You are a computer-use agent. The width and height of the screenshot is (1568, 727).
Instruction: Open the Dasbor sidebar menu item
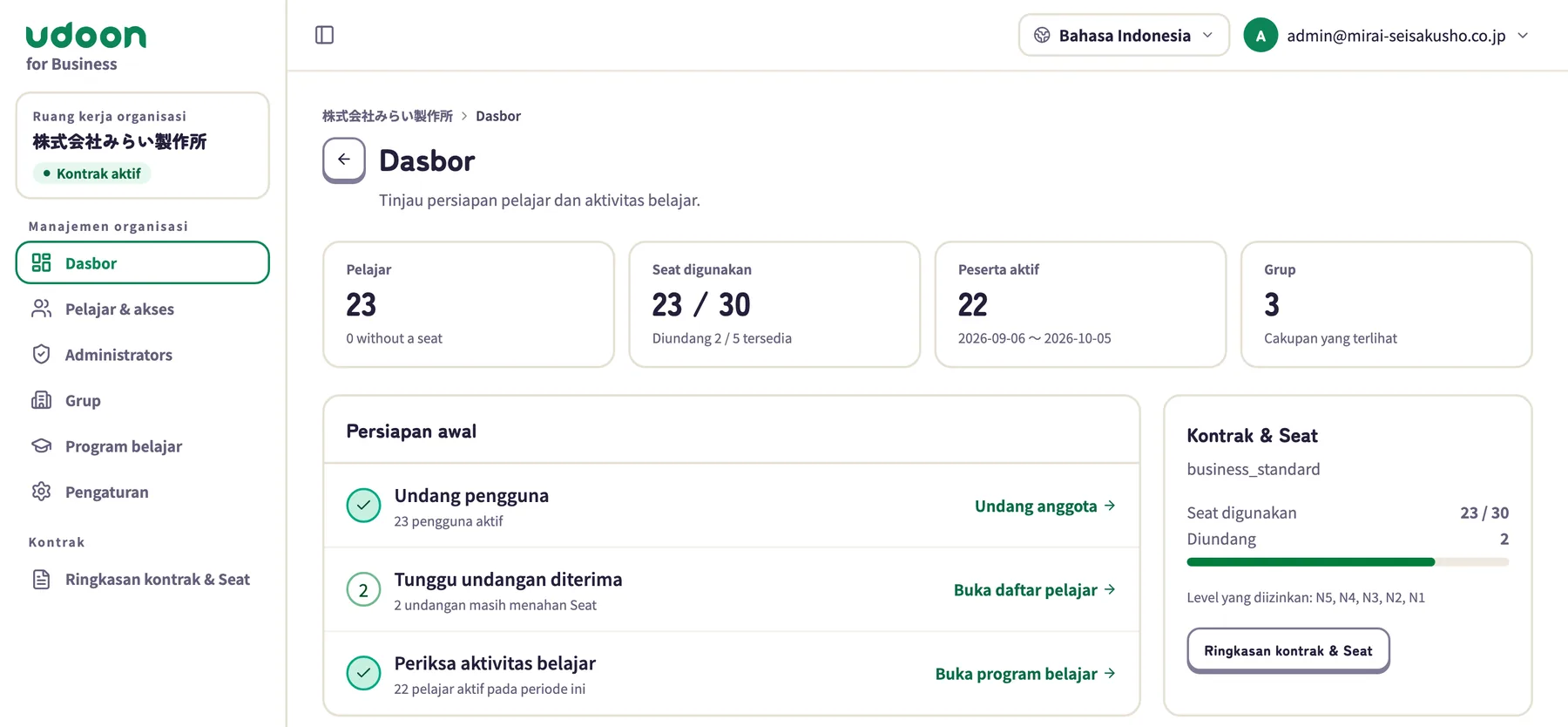[x=143, y=262]
